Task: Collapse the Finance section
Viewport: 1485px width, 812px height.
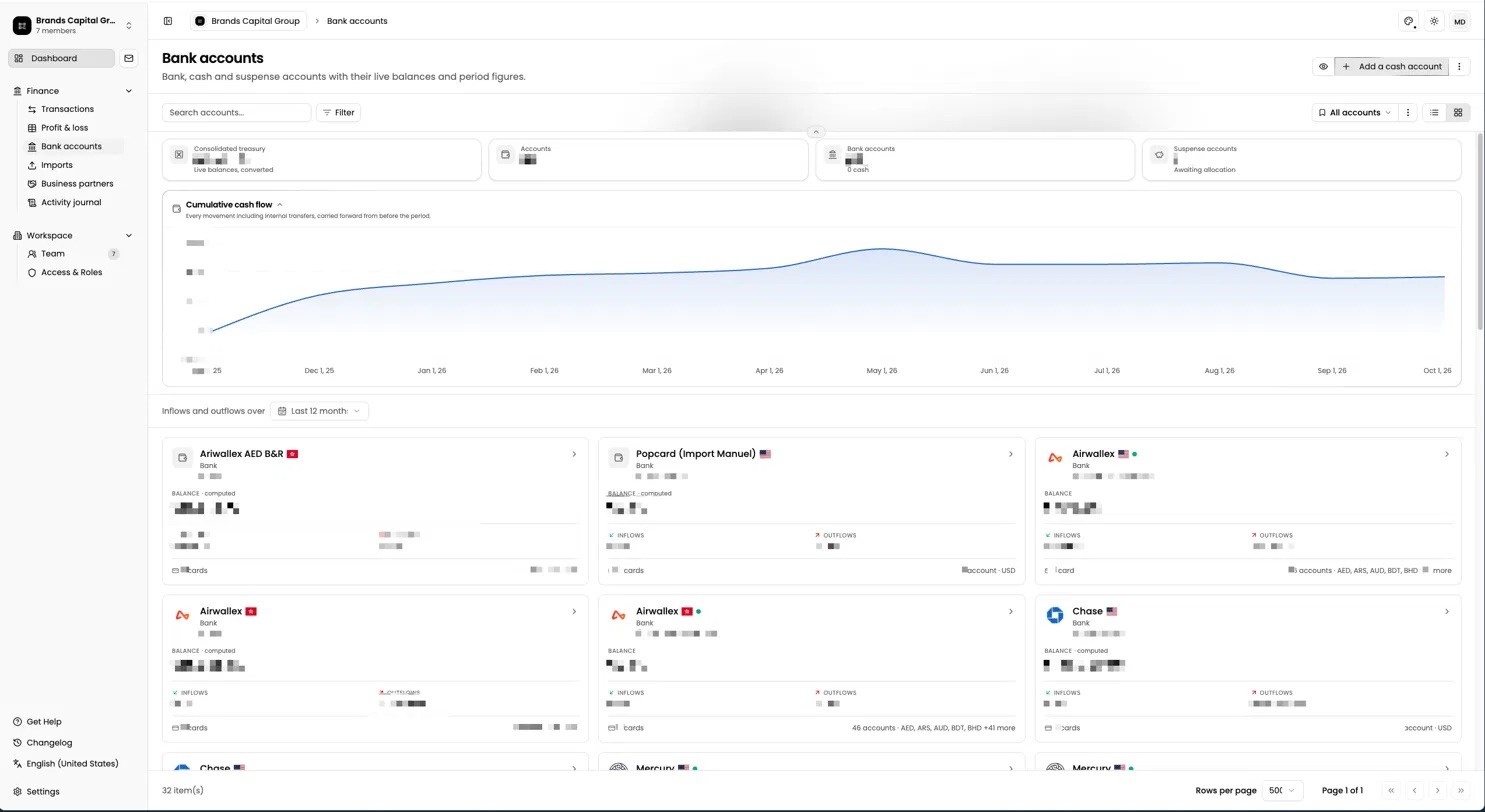Action: tap(128, 91)
